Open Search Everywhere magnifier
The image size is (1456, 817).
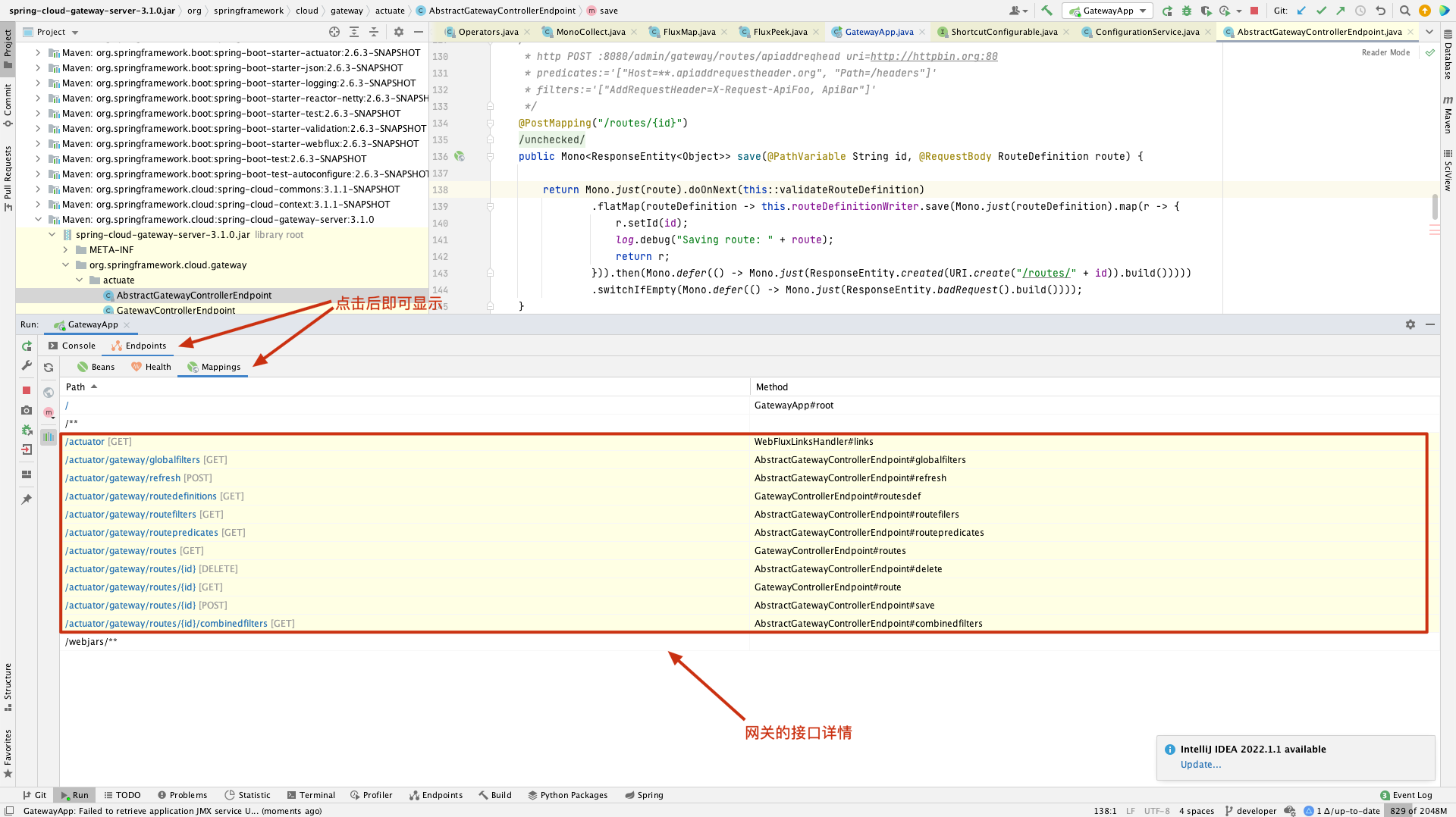click(1404, 11)
